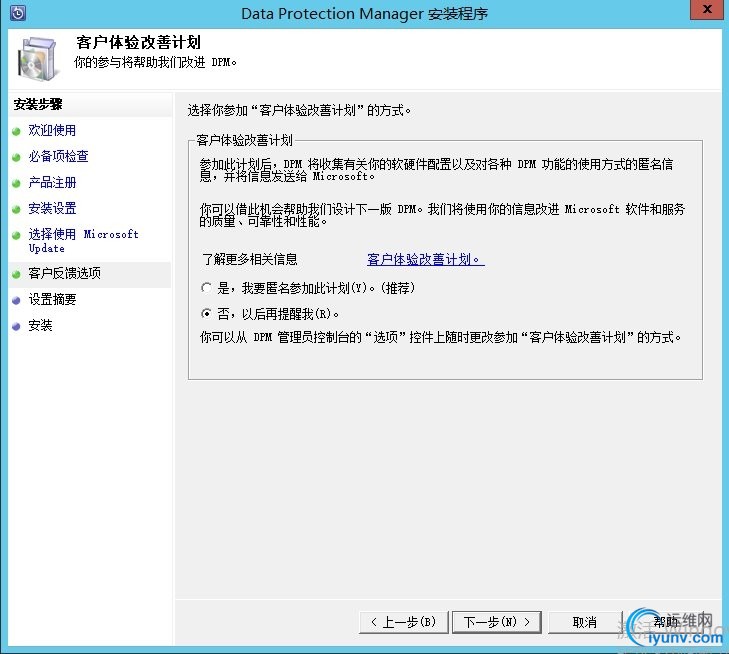Click the green bullet beside 客户反馈选项
This screenshot has width=729, height=654.
[x=16, y=274]
